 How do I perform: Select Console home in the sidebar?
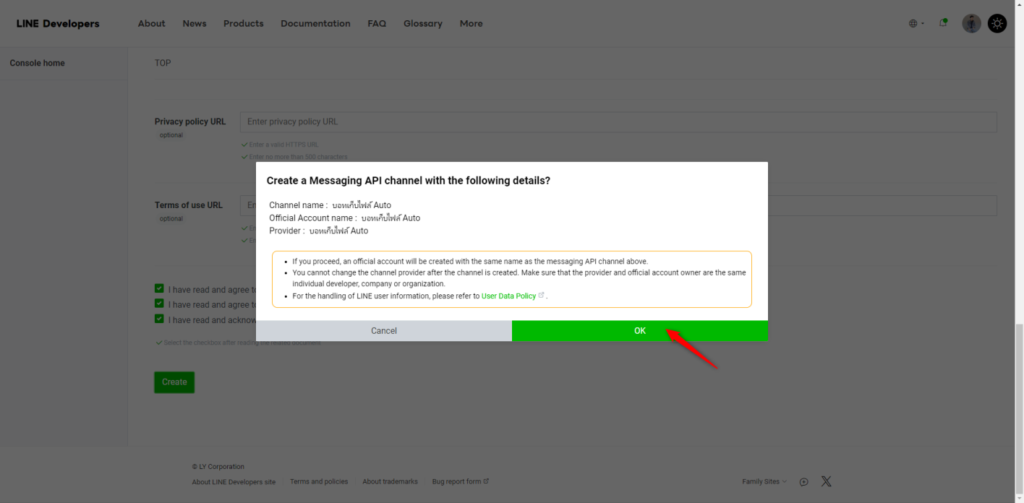point(38,63)
